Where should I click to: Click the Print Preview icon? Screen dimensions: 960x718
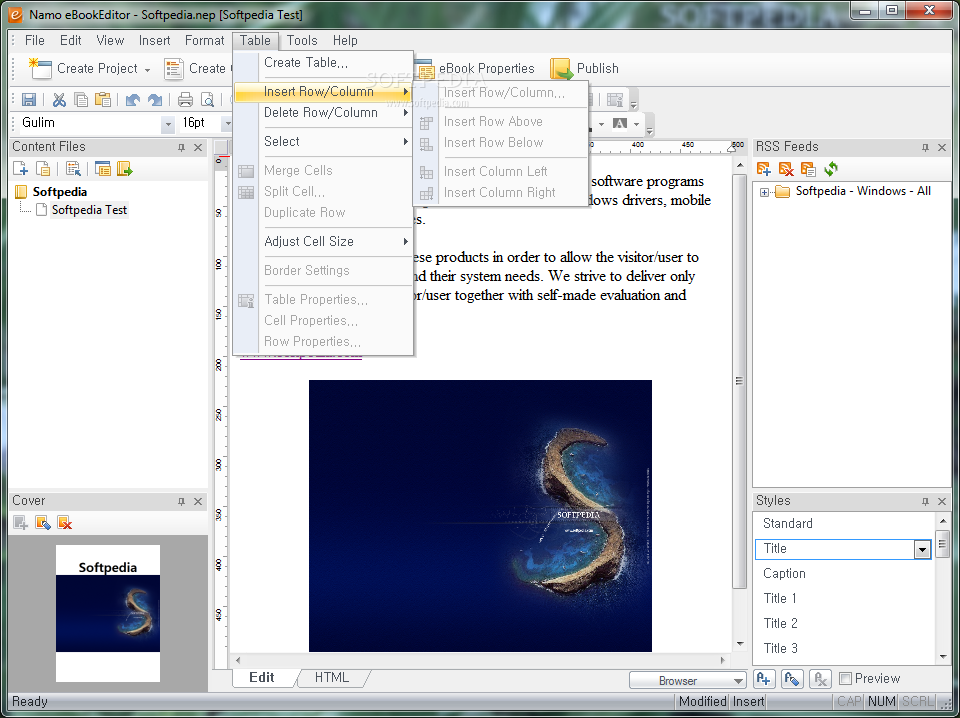[208, 99]
